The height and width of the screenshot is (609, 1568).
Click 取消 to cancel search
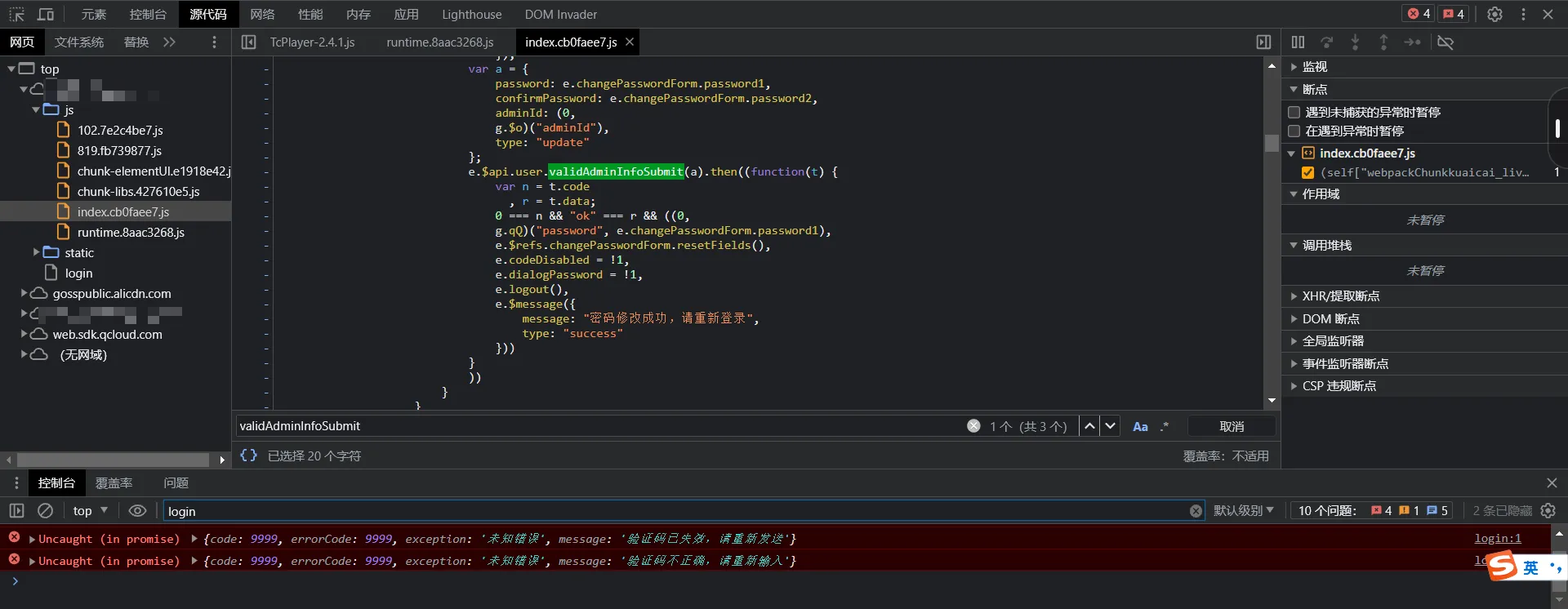click(x=1231, y=426)
